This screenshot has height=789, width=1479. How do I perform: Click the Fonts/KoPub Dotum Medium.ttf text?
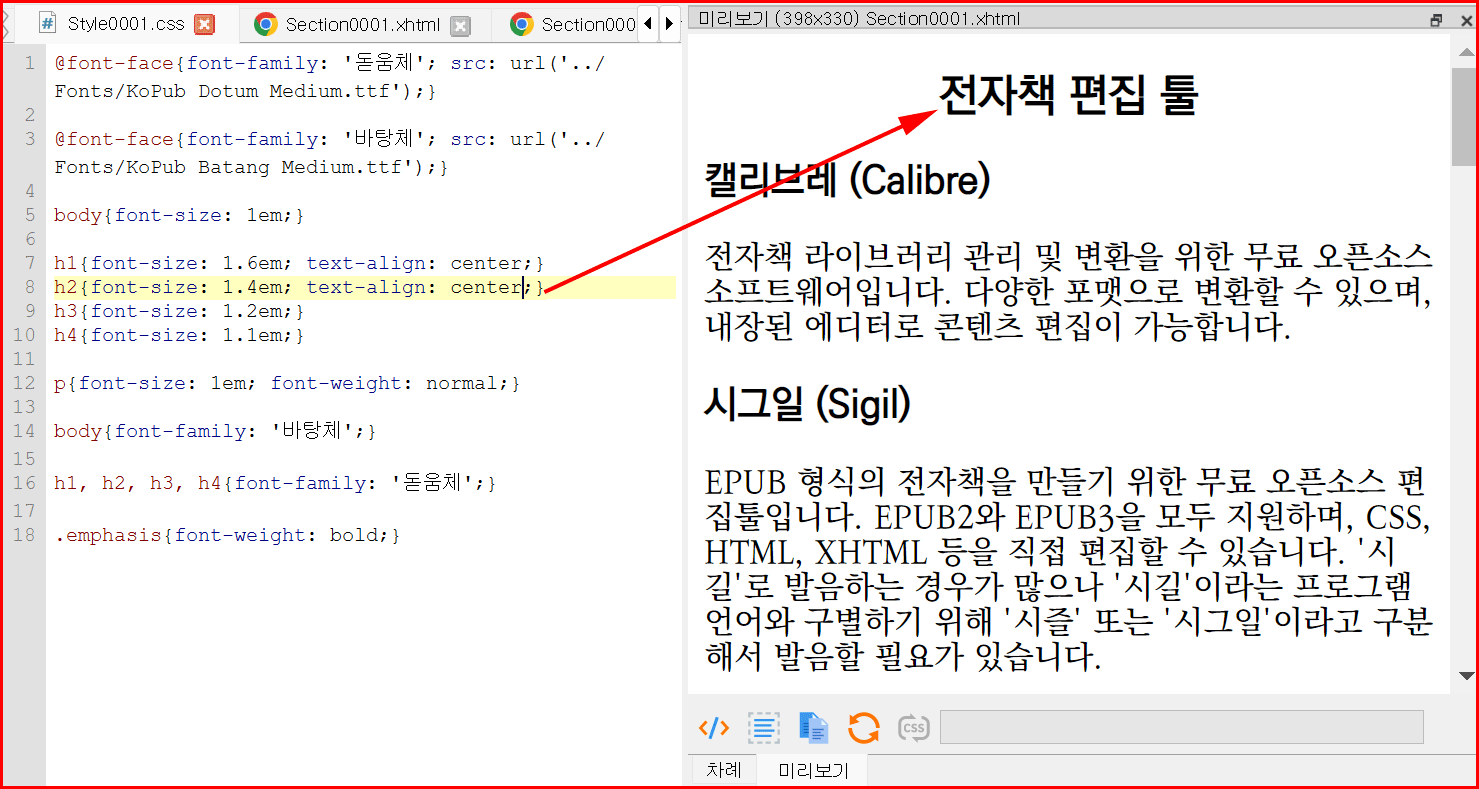[228, 91]
